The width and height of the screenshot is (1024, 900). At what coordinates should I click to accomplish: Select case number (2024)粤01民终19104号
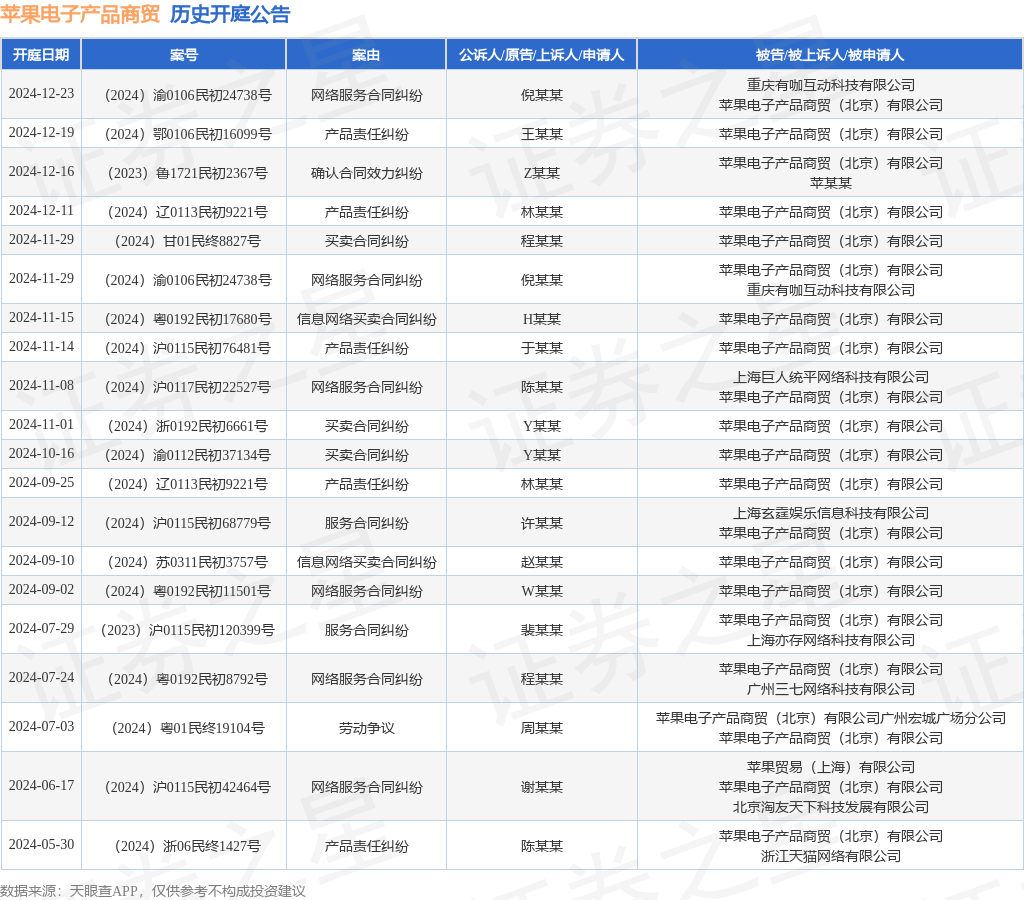187,728
